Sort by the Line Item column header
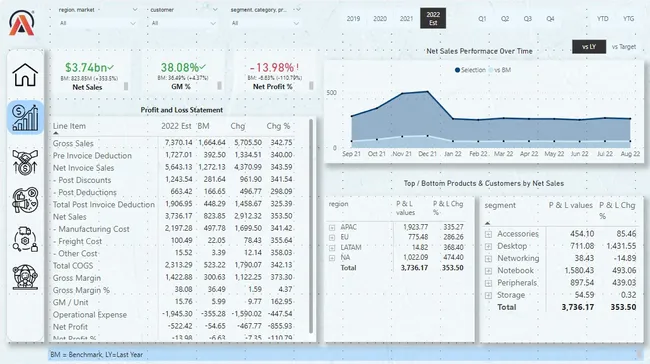The height and width of the screenshot is (364, 650). tap(69, 126)
